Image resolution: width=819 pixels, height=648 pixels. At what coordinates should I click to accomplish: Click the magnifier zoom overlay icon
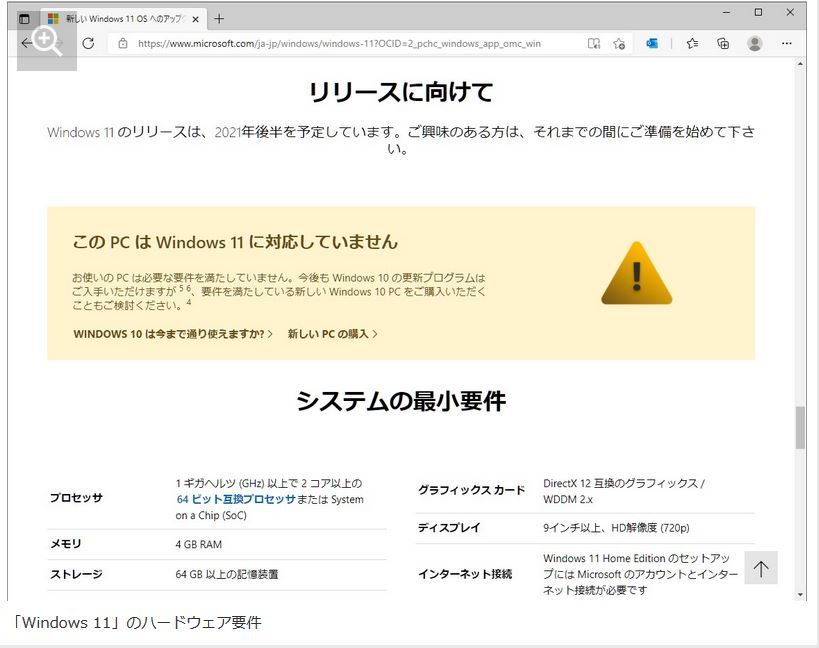46,41
